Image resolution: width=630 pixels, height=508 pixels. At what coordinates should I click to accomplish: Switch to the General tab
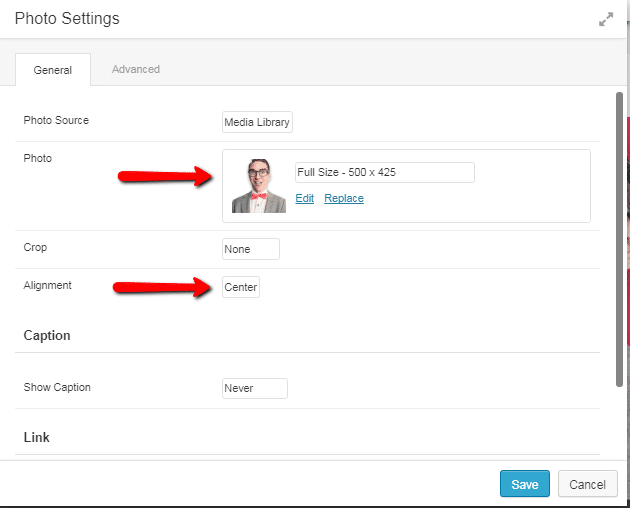tap(52, 70)
